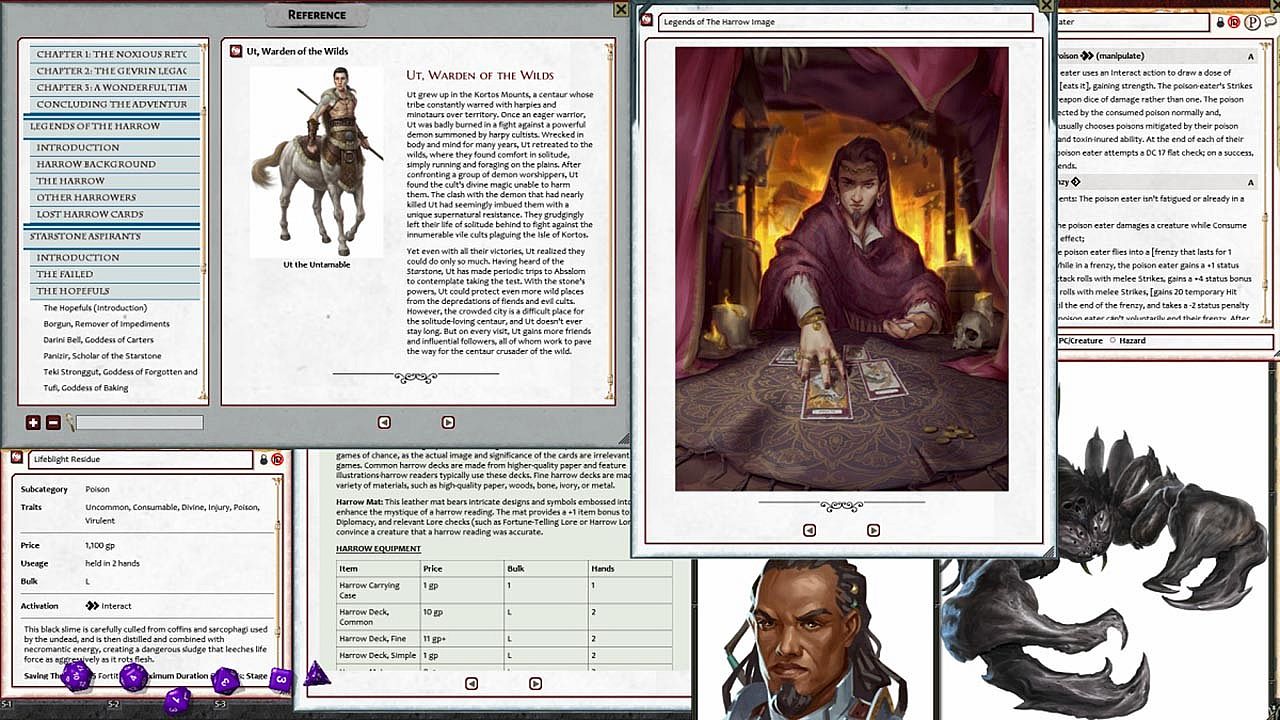
Task: Show next page in Legends of The Harrow image window
Action: 873,530
